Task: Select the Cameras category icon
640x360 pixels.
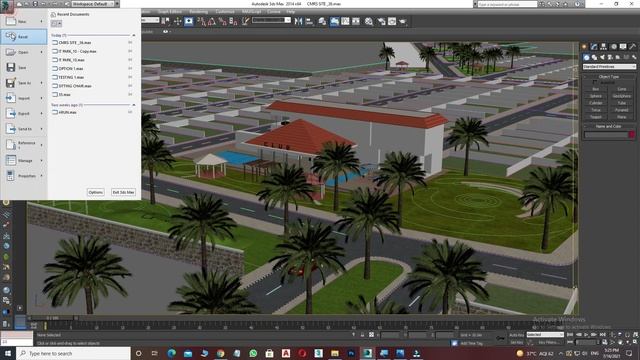Action: pos(610,58)
